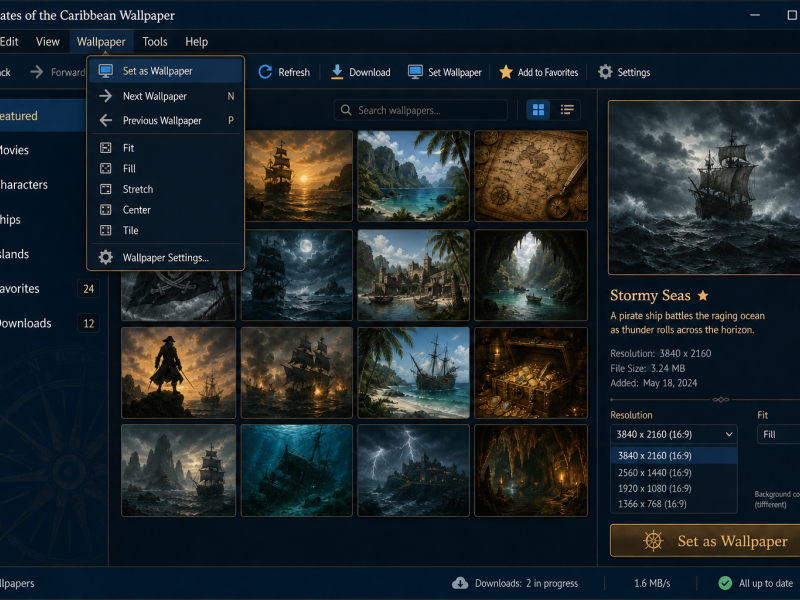Click the gold star next to Stormy Seas
This screenshot has width=800, height=600.
[x=703, y=295]
